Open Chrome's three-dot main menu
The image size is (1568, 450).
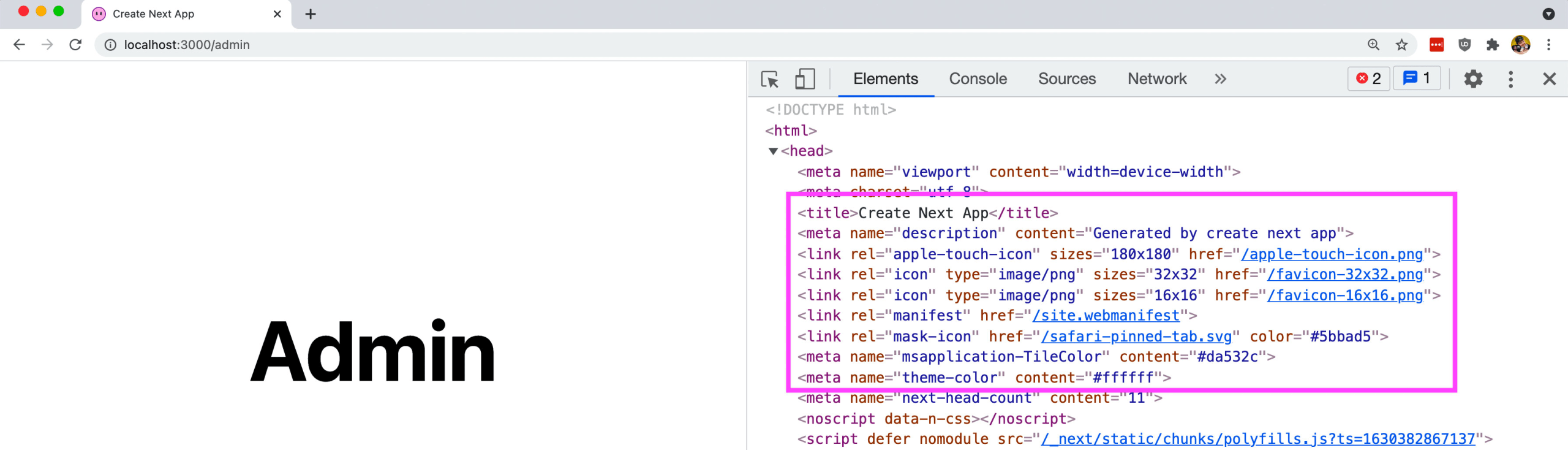(1548, 45)
